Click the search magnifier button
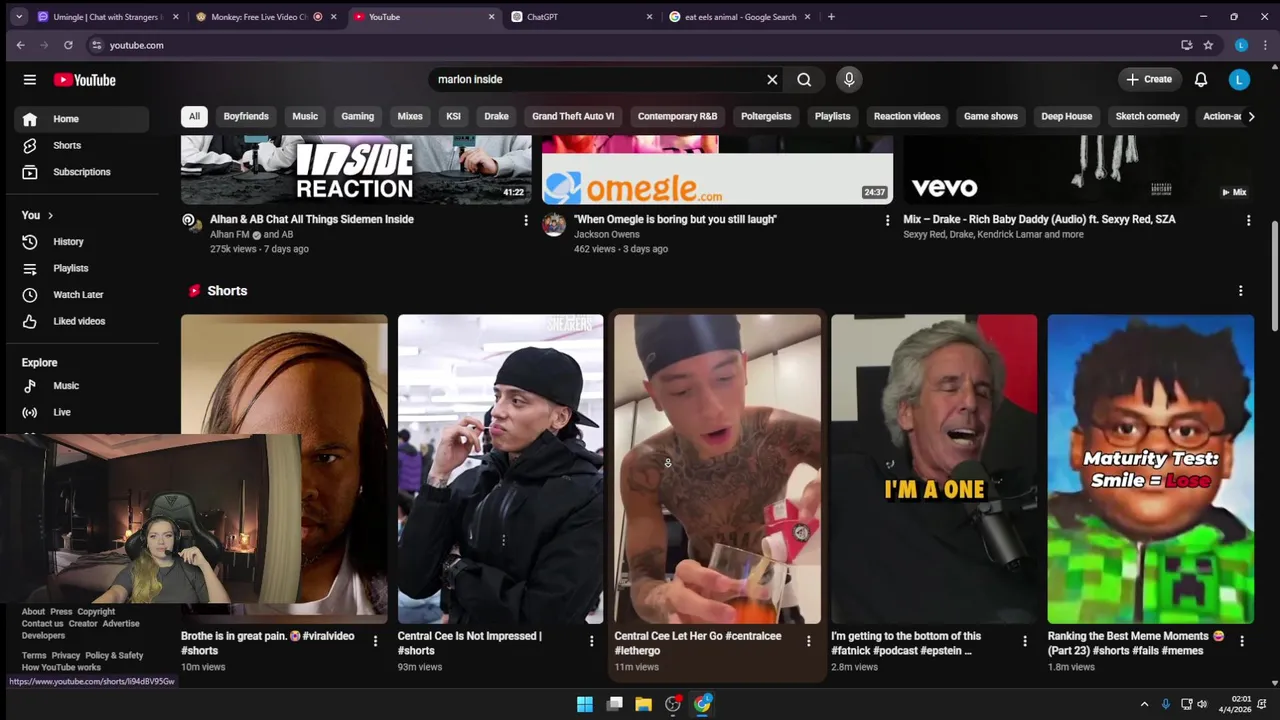This screenshot has width=1280, height=720. click(x=804, y=80)
